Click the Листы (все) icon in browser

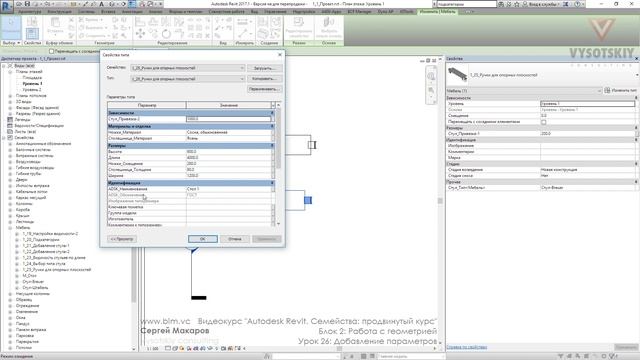tap(10, 132)
